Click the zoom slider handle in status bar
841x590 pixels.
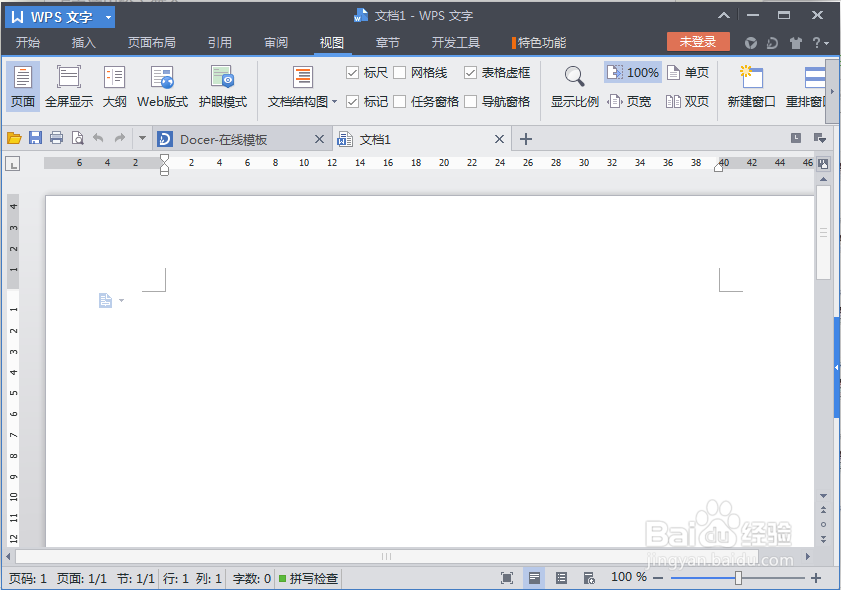tap(739, 578)
